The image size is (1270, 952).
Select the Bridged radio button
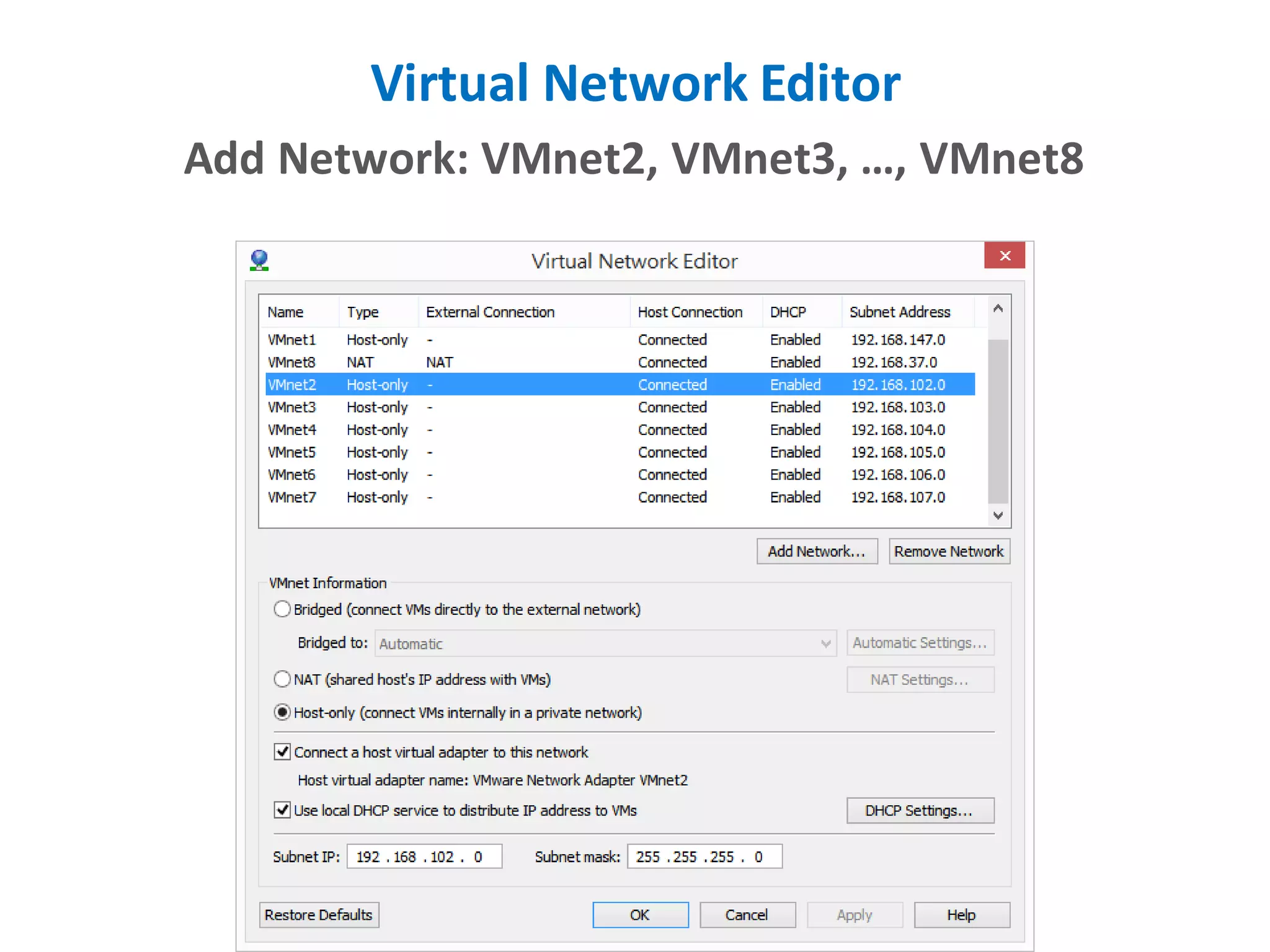coord(282,609)
